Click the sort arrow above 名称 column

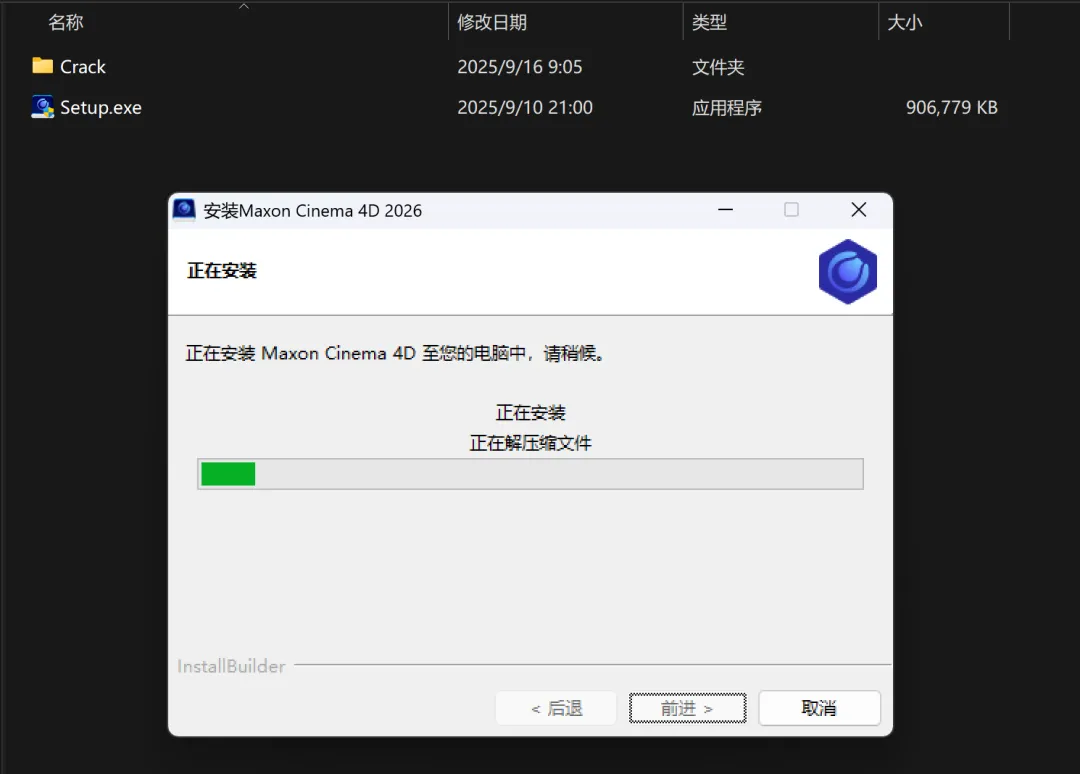tap(244, 6)
